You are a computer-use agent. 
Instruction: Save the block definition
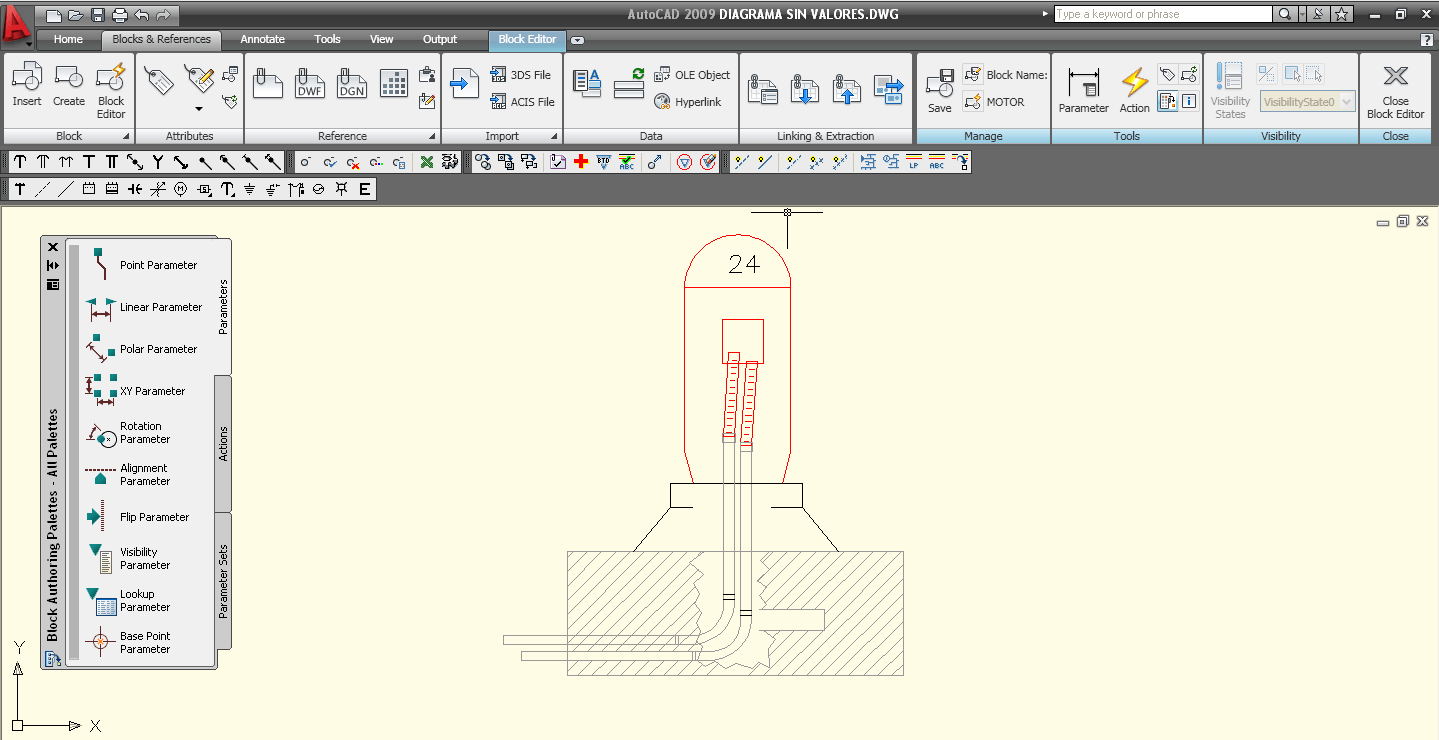(x=938, y=88)
